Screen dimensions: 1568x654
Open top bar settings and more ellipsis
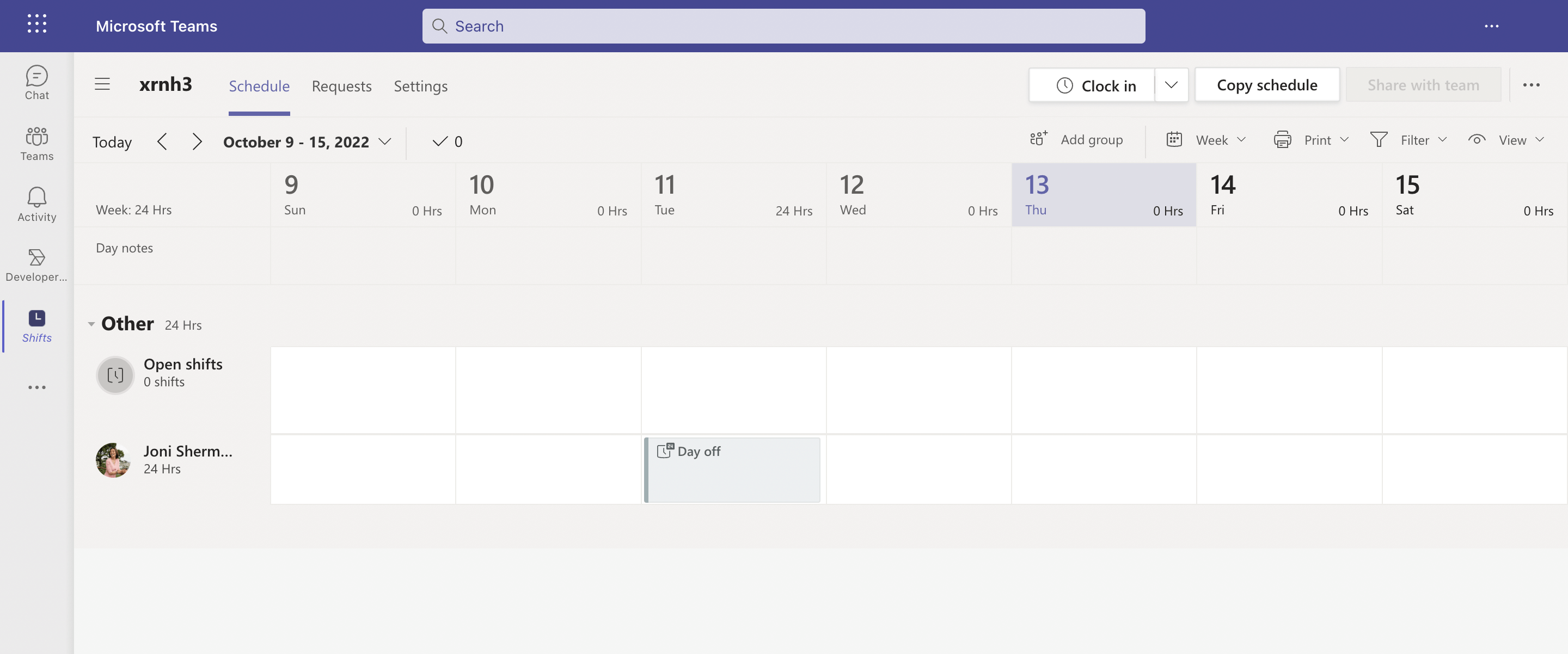(x=1491, y=26)
